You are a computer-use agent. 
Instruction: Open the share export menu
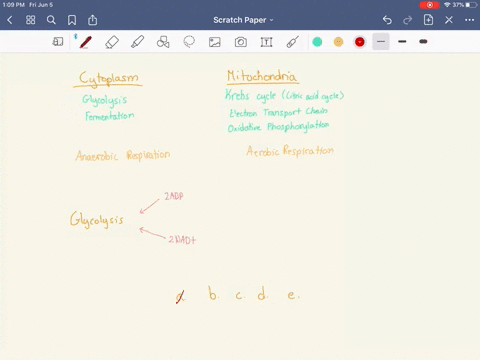(x=92, y=20)
